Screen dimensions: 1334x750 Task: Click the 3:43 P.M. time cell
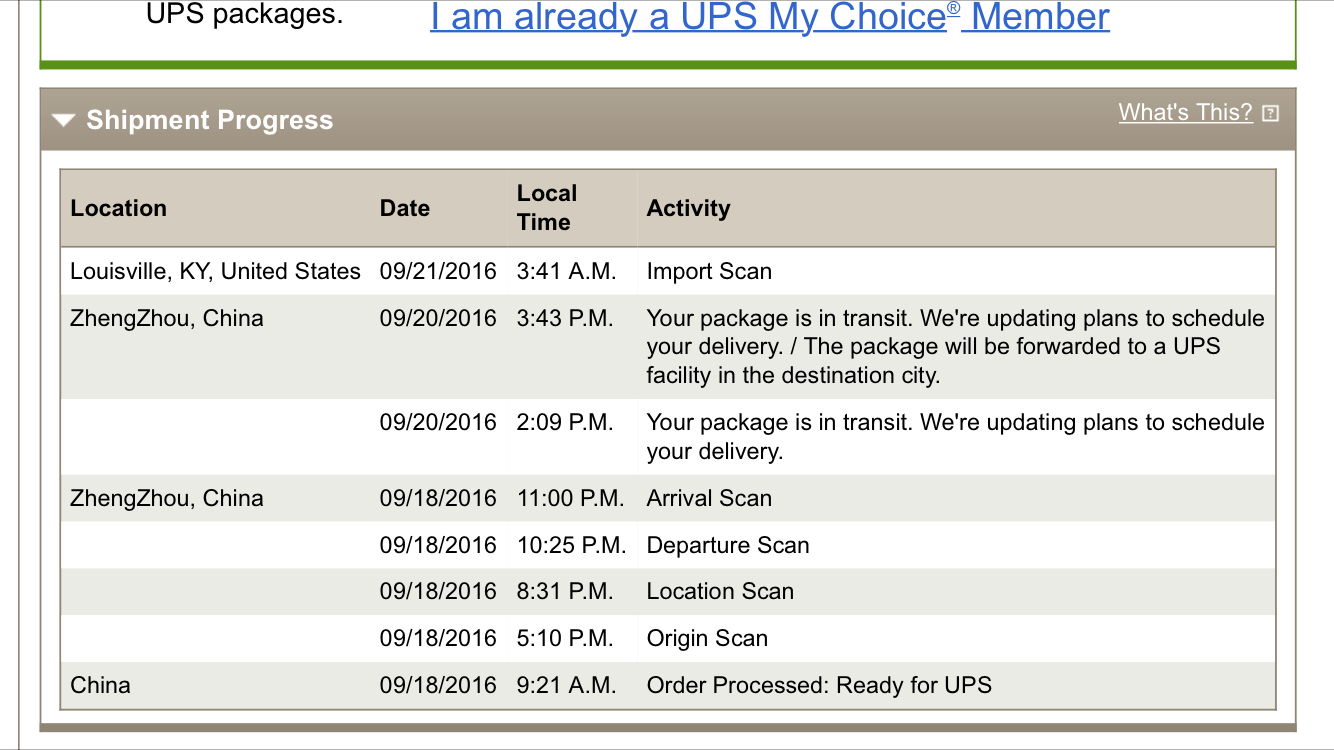(565, 318)
